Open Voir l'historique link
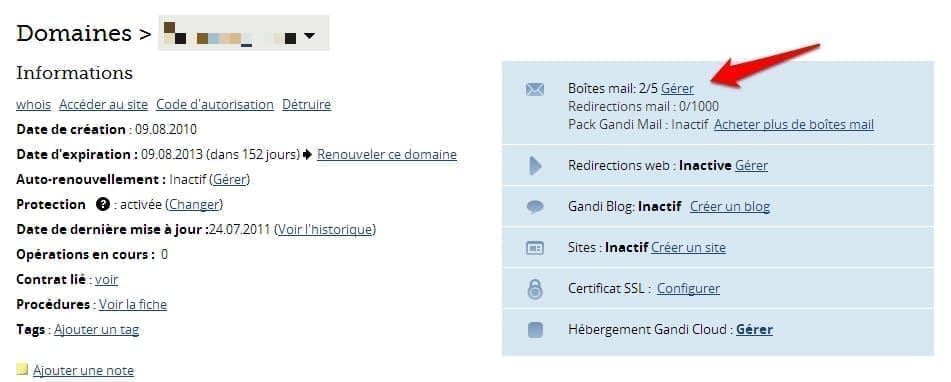Image resolution: width=951 pixels, height=382 pixels. click(325, 230)
